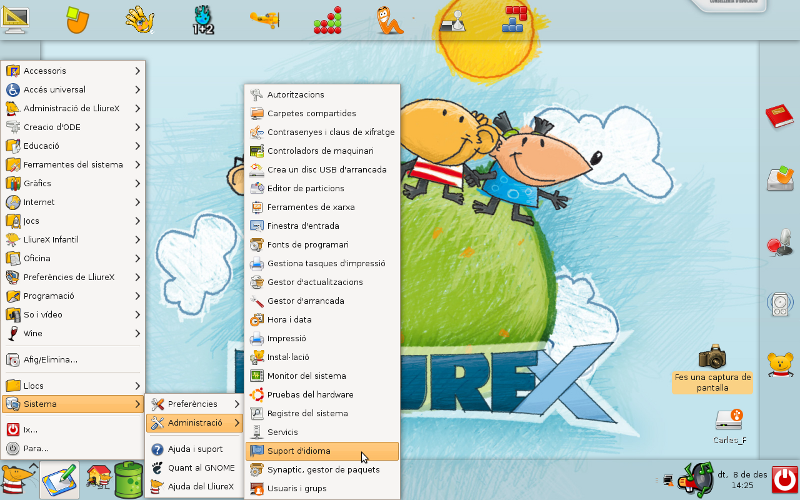Click the Serveis icon

pos(257,432)
